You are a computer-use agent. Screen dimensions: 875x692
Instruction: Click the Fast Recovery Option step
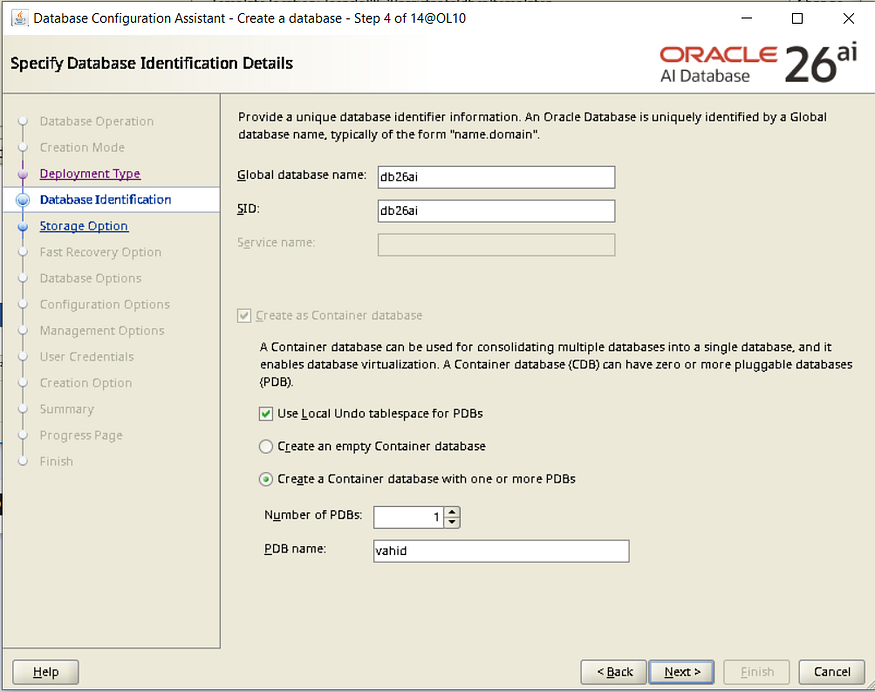(x=100, y=252)
